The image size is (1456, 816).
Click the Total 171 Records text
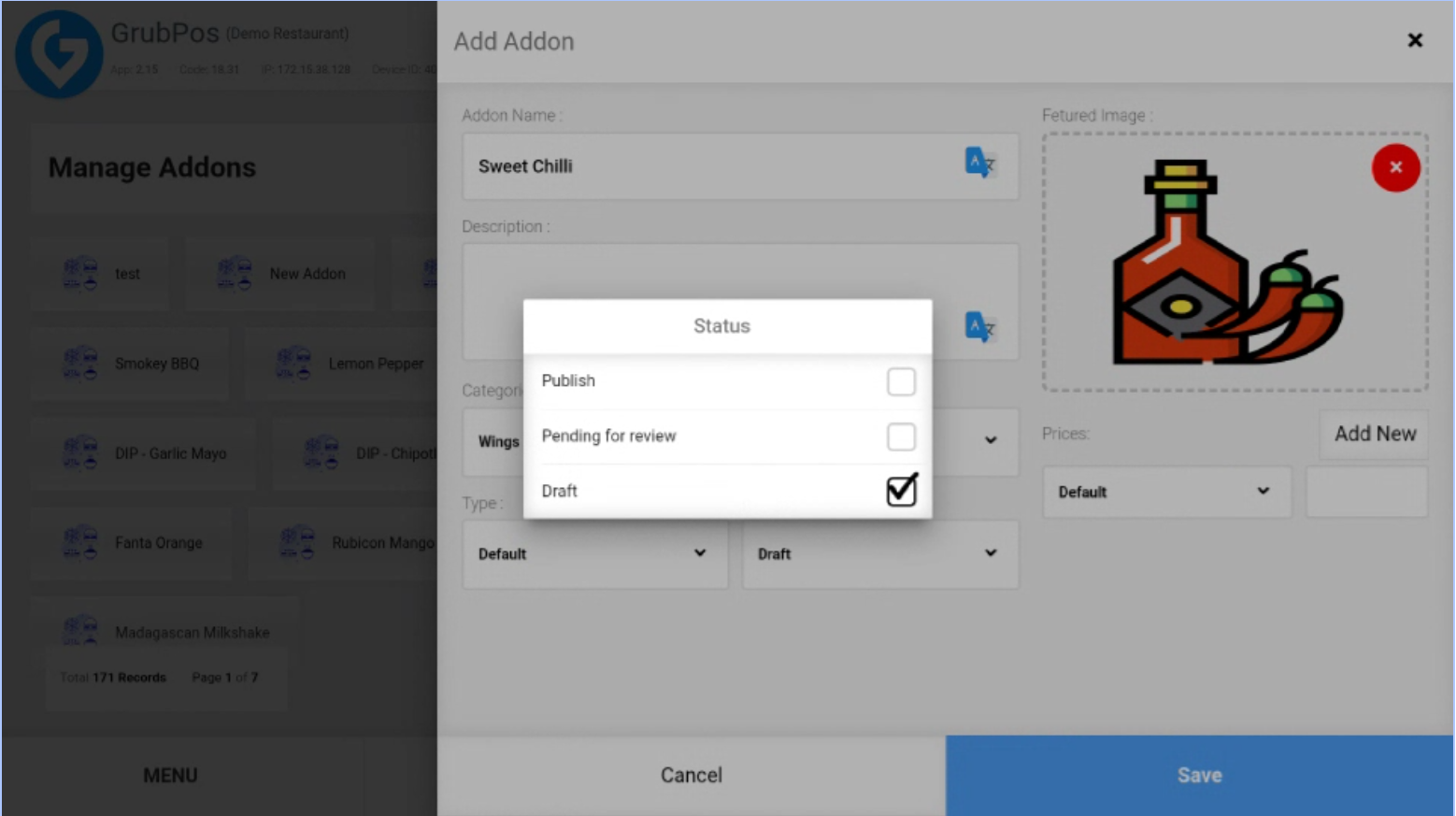pos(113,678)
